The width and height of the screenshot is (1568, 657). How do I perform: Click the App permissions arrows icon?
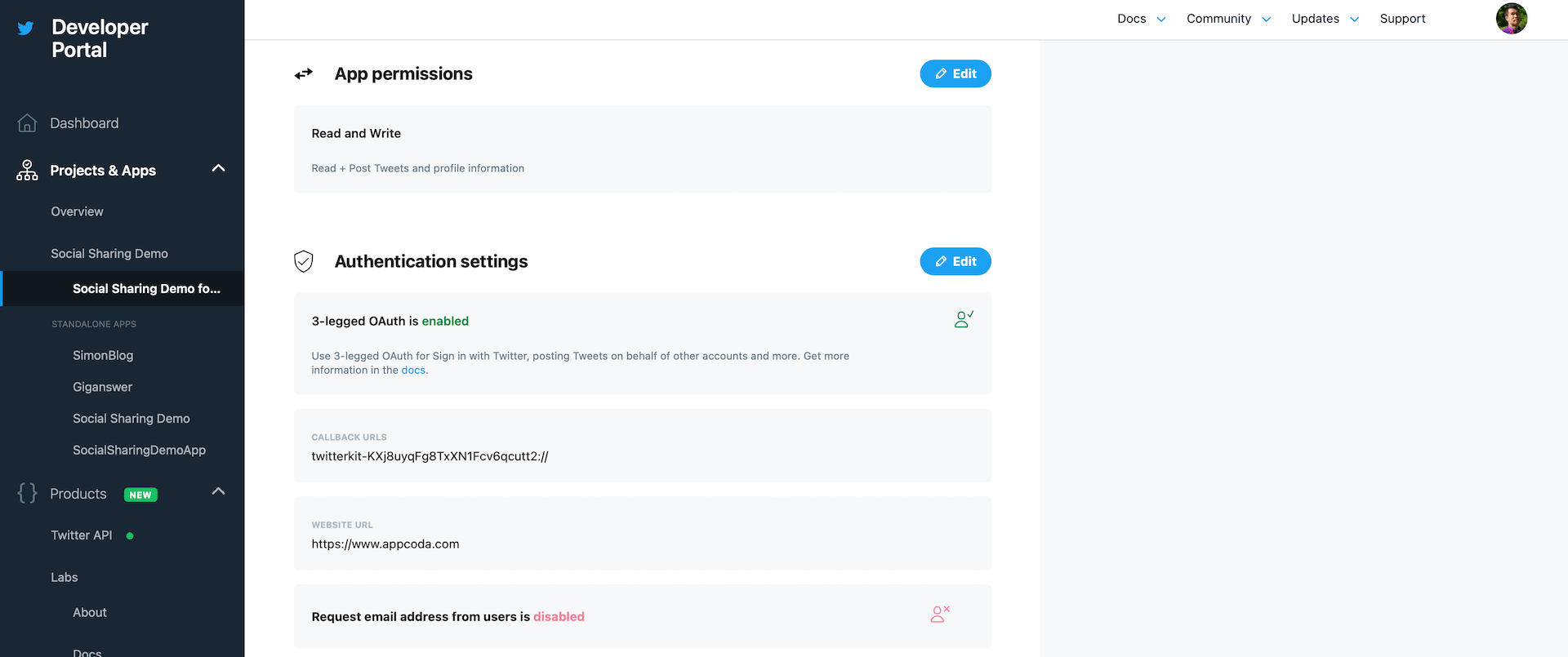point(304,74)
